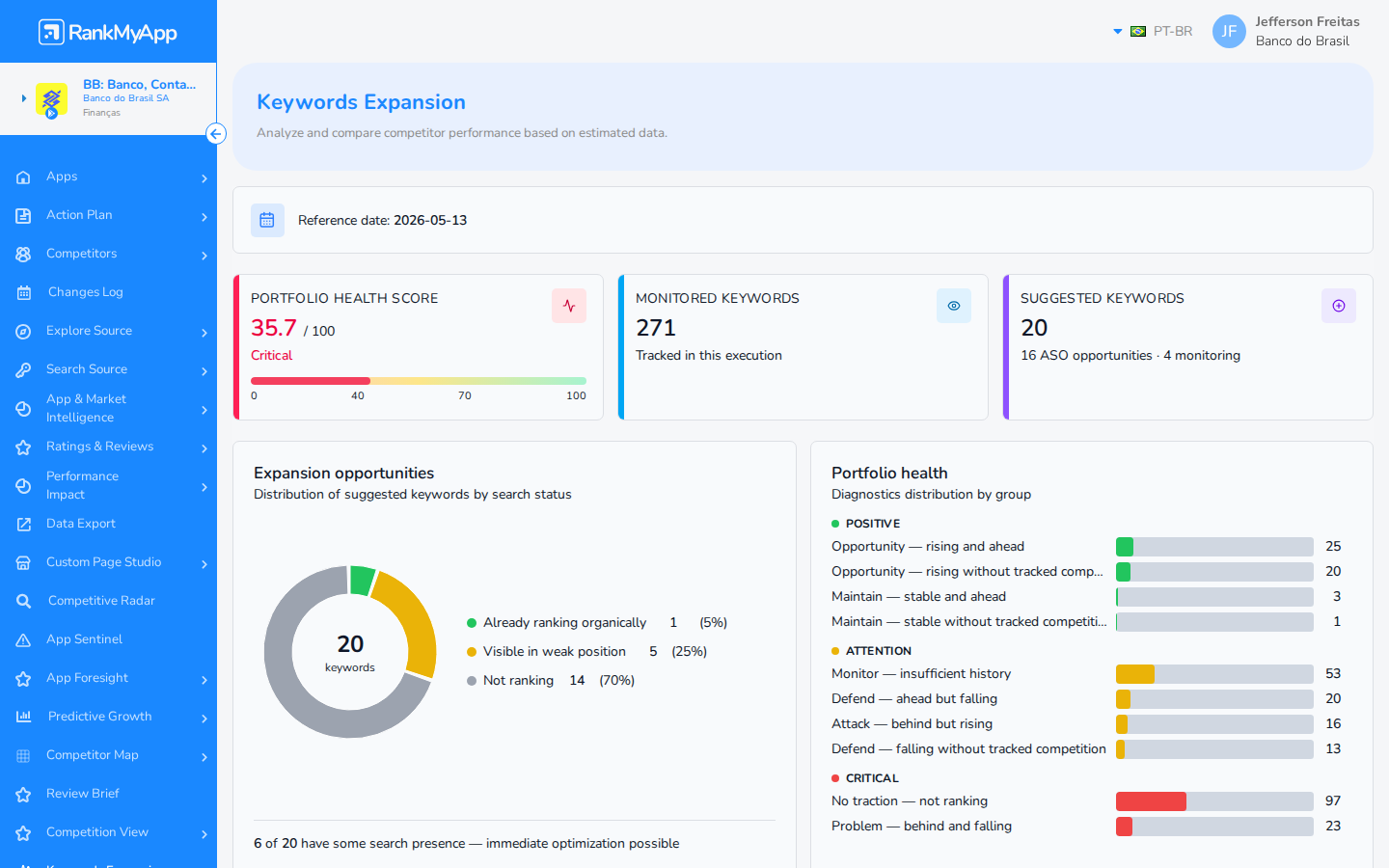Click the Apps home icon
The width and height of the screenshot is (1389, 868).
coord(23,177)
